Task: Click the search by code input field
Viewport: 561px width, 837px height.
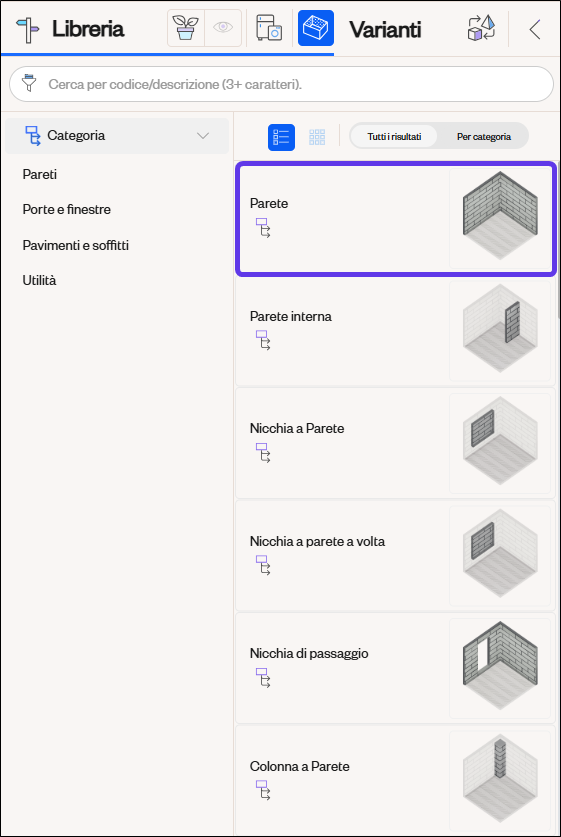Action: 281,84
